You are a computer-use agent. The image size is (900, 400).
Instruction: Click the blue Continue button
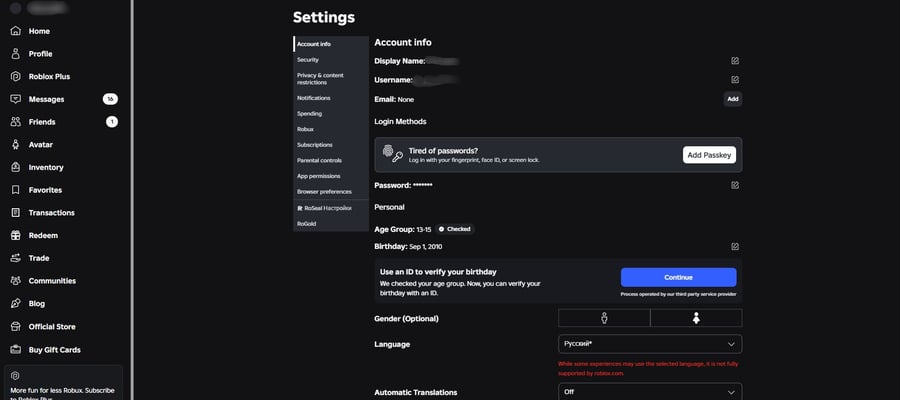pos(678,277)
